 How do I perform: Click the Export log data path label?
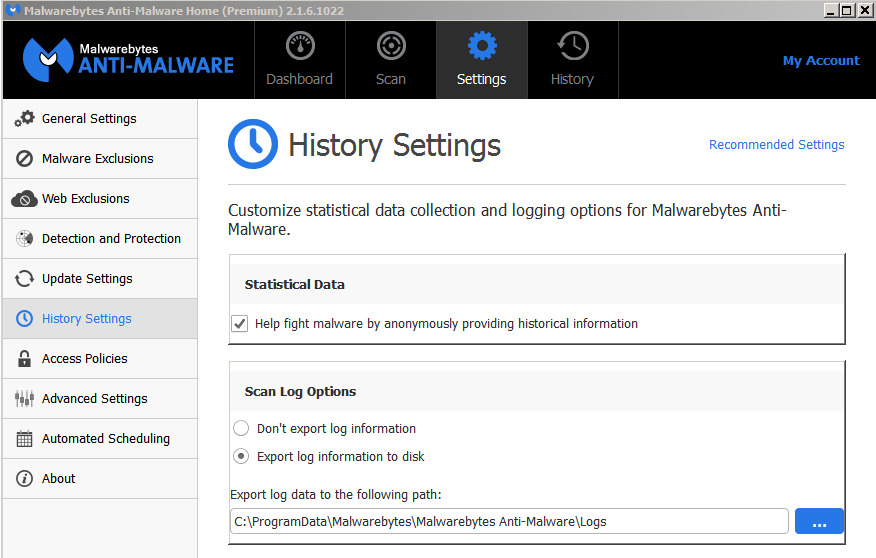point(336,494)
